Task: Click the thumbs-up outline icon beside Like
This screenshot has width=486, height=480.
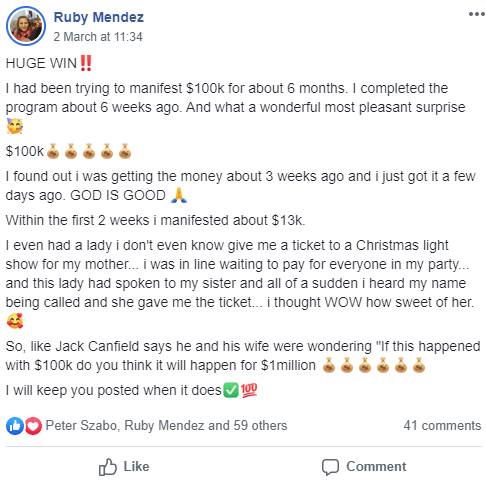Action: click(x=108, y=467)
